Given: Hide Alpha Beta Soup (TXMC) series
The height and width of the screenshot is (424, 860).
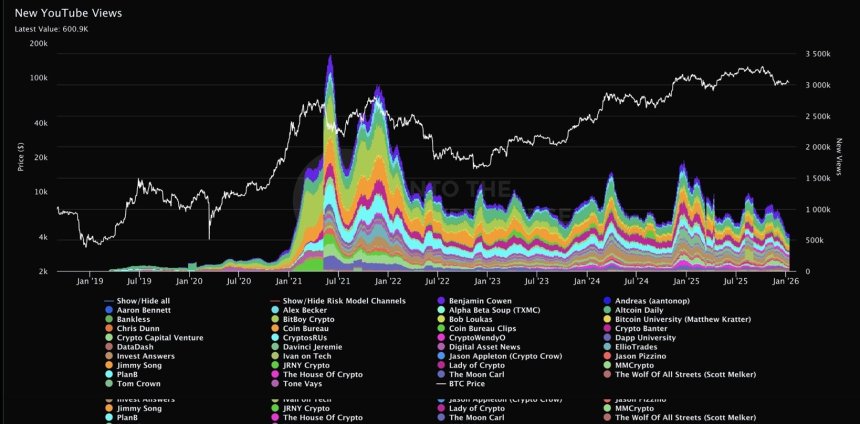Looking at the screenshot, I should [488, 310].
